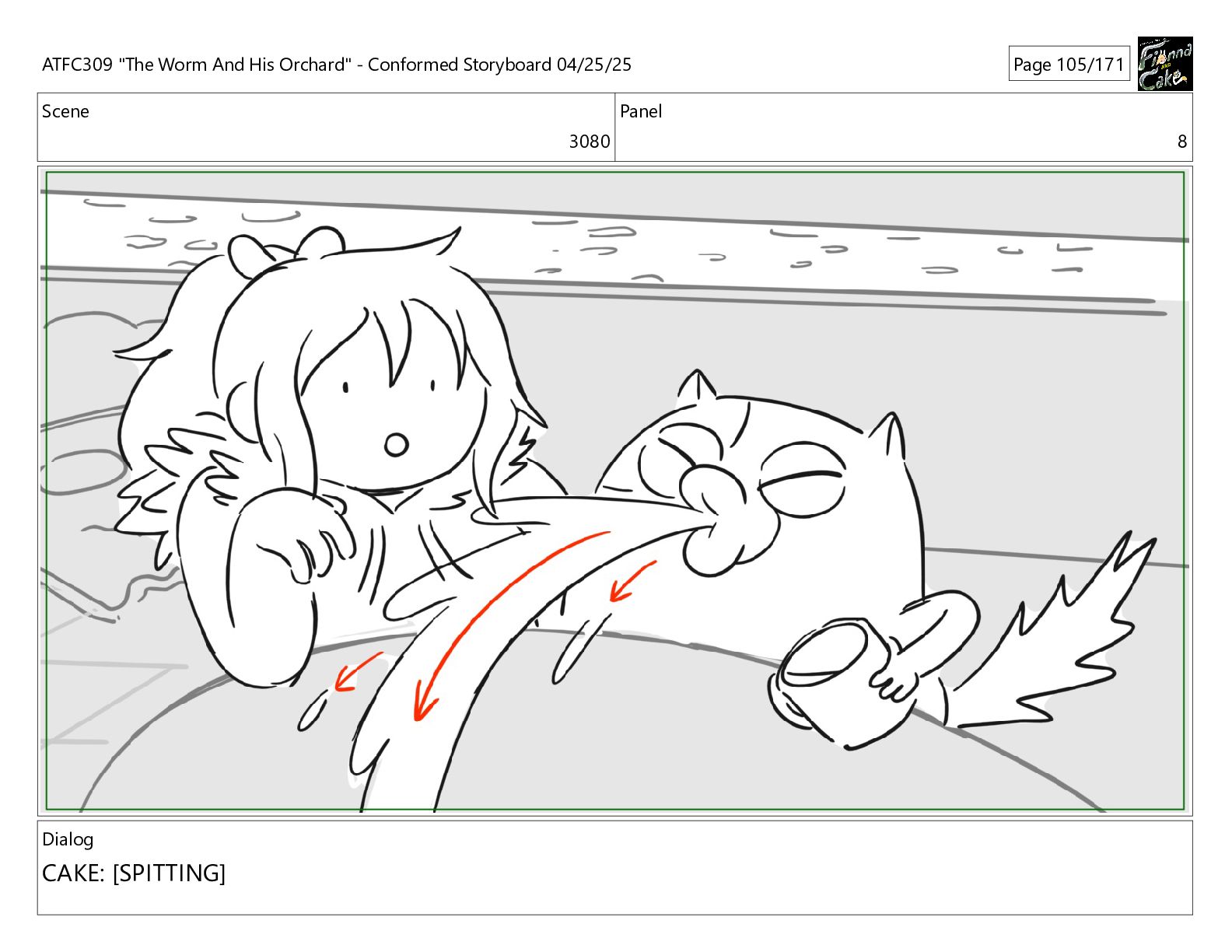Viewport: 1232px width, 952px height.
Task: Click the Fionna and Cake logo
Action: [1164, 64]
